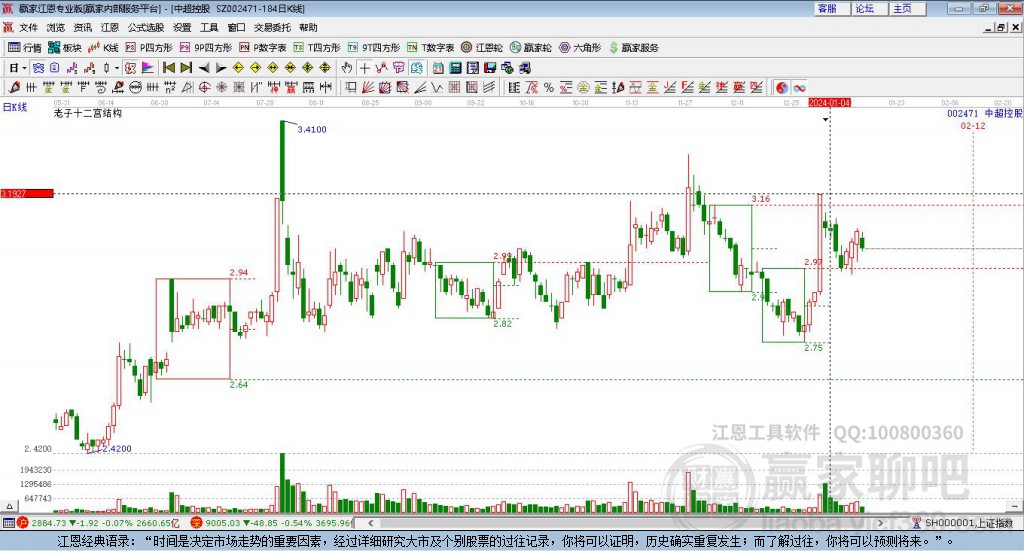Open the 江恩 menu

coord(110,28)
